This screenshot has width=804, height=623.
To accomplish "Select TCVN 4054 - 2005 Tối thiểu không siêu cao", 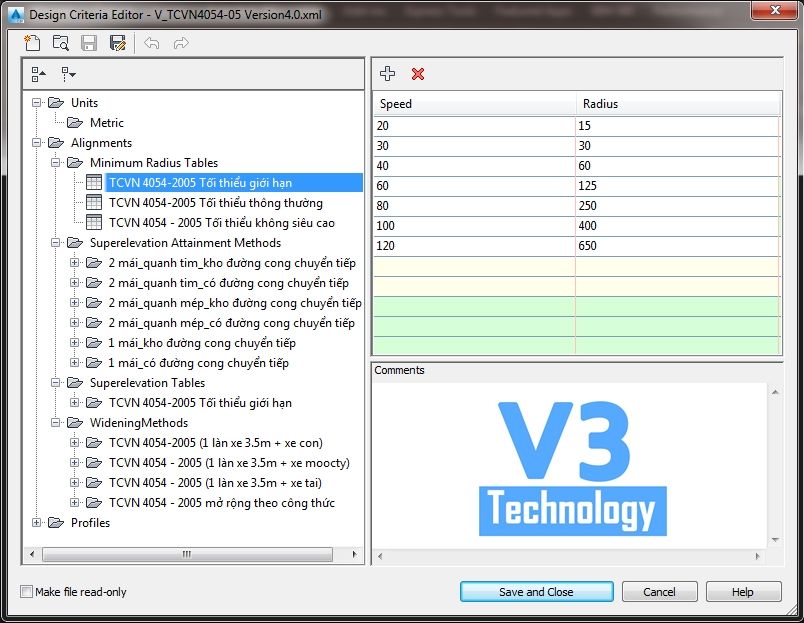I will (x=222, y=223).
